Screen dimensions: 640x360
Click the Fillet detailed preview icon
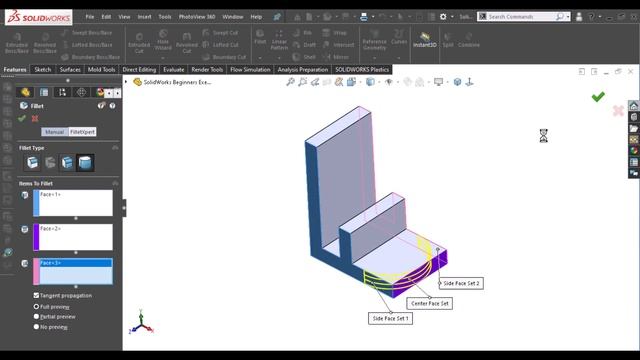coord(101,106)
